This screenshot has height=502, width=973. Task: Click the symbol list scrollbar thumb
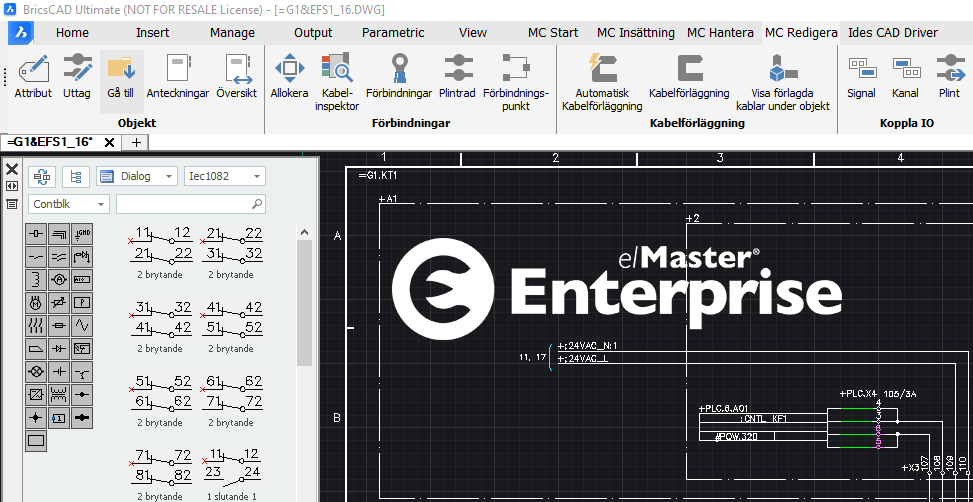pos(304,303)
